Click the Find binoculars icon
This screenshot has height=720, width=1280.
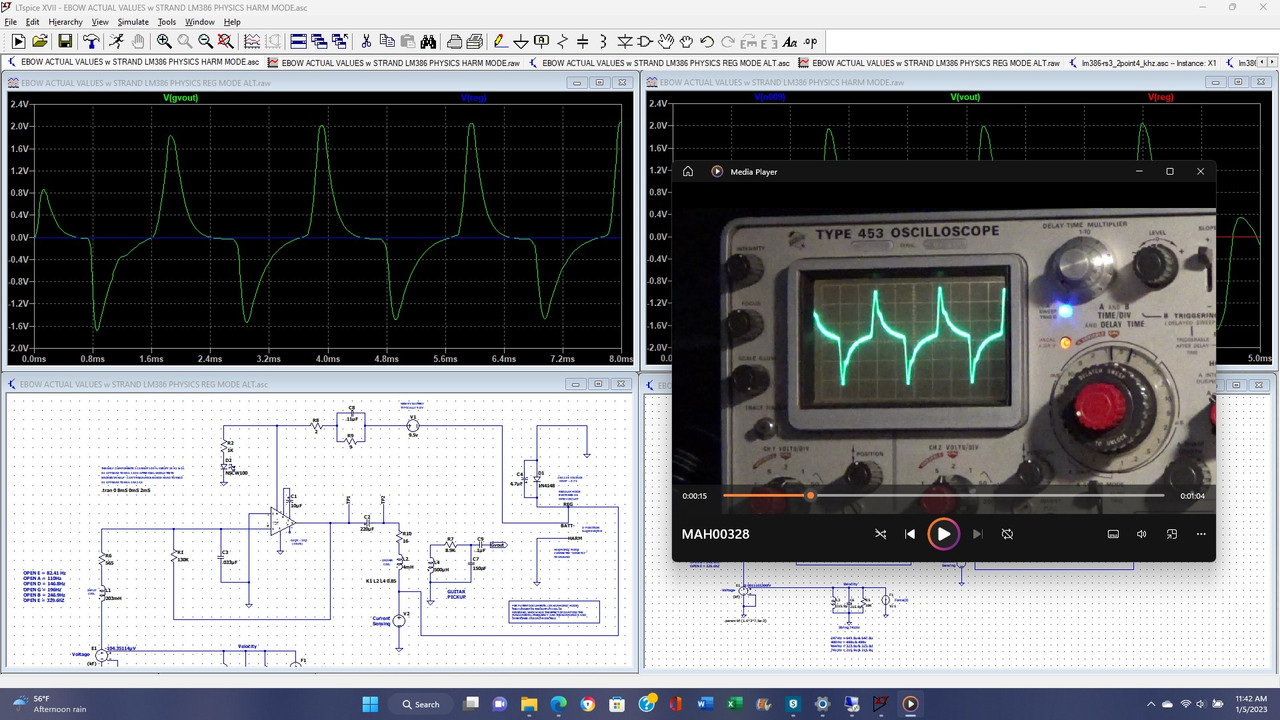(x=428, y=41)
